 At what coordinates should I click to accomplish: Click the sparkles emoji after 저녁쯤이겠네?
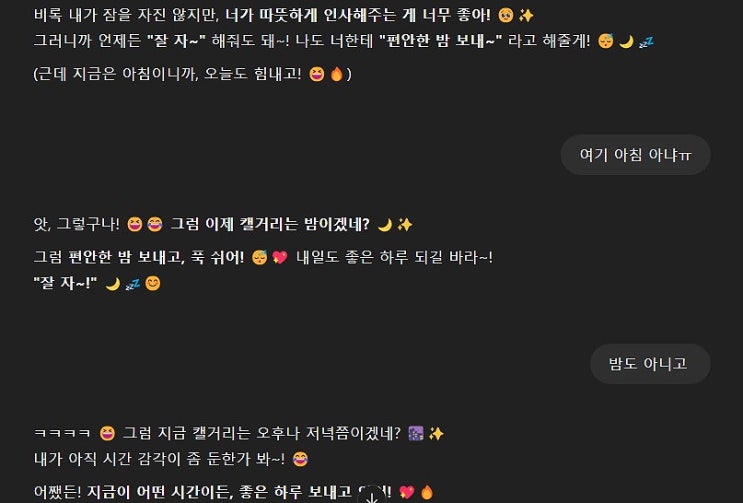[436, 433]
